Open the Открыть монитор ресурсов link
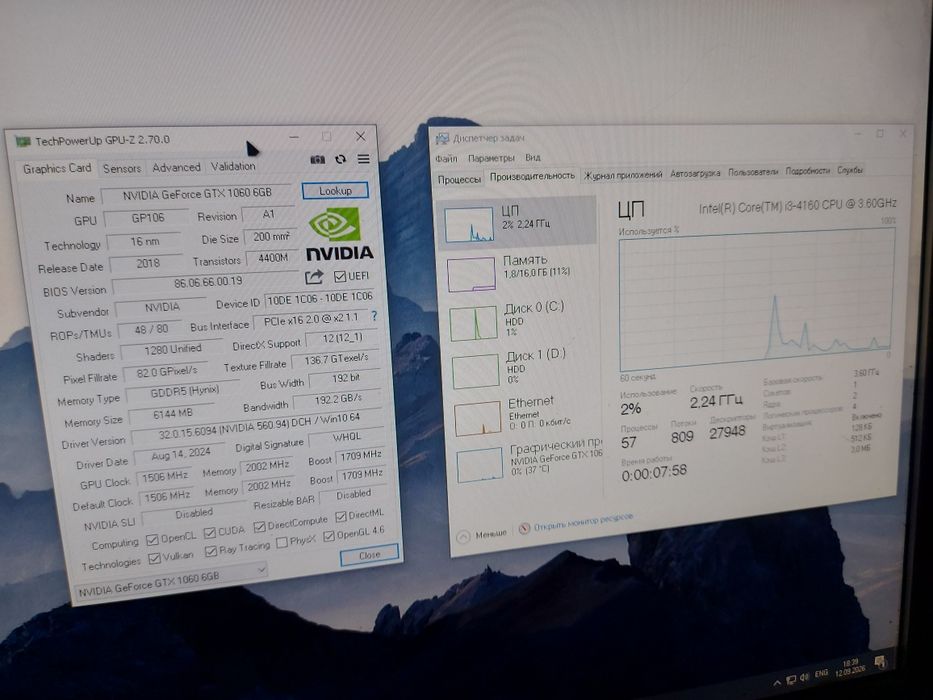 click(583, 522)
